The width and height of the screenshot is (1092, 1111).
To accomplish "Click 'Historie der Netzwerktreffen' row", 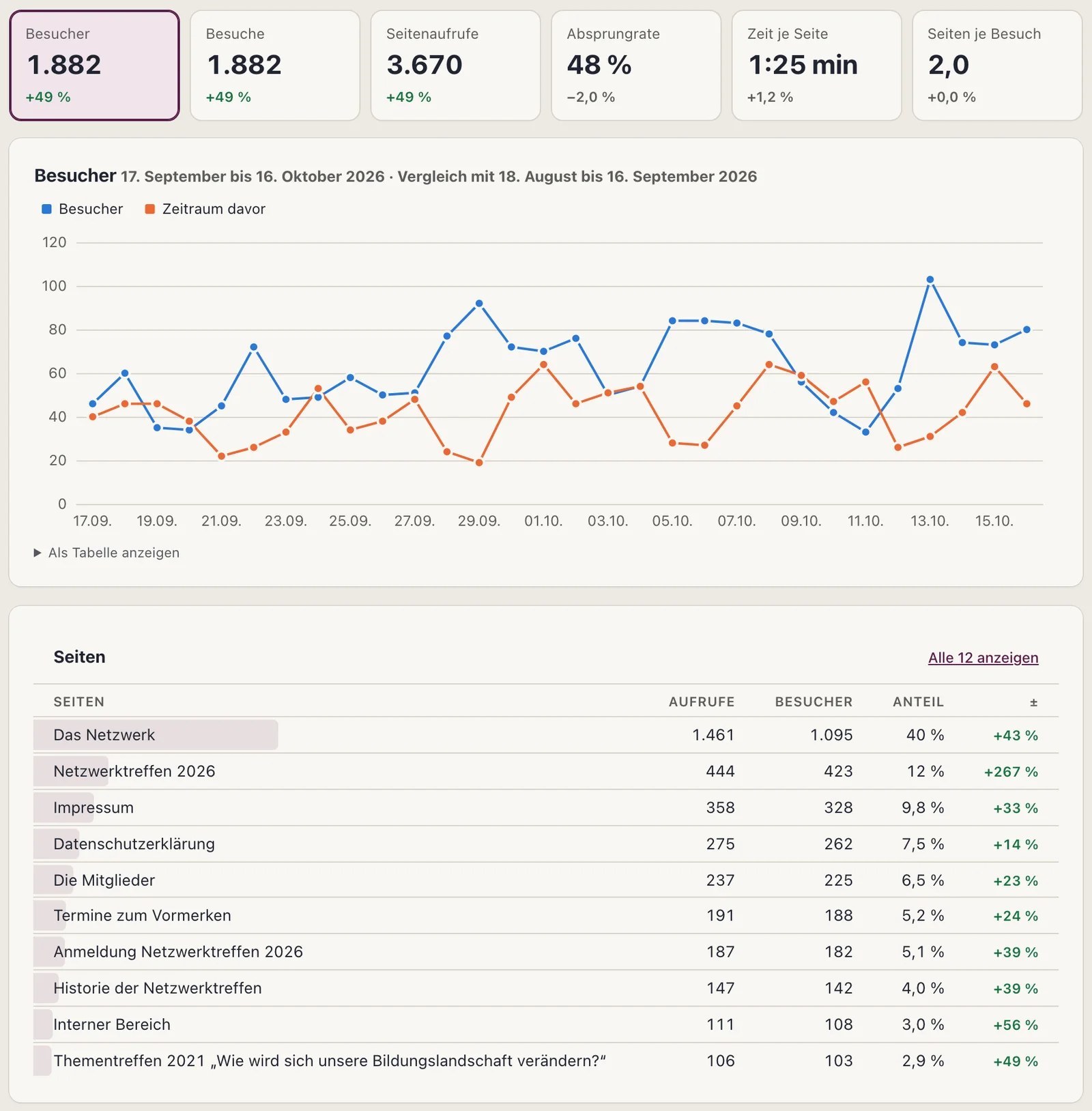I will pyautogui.click(x=546, y=987).
